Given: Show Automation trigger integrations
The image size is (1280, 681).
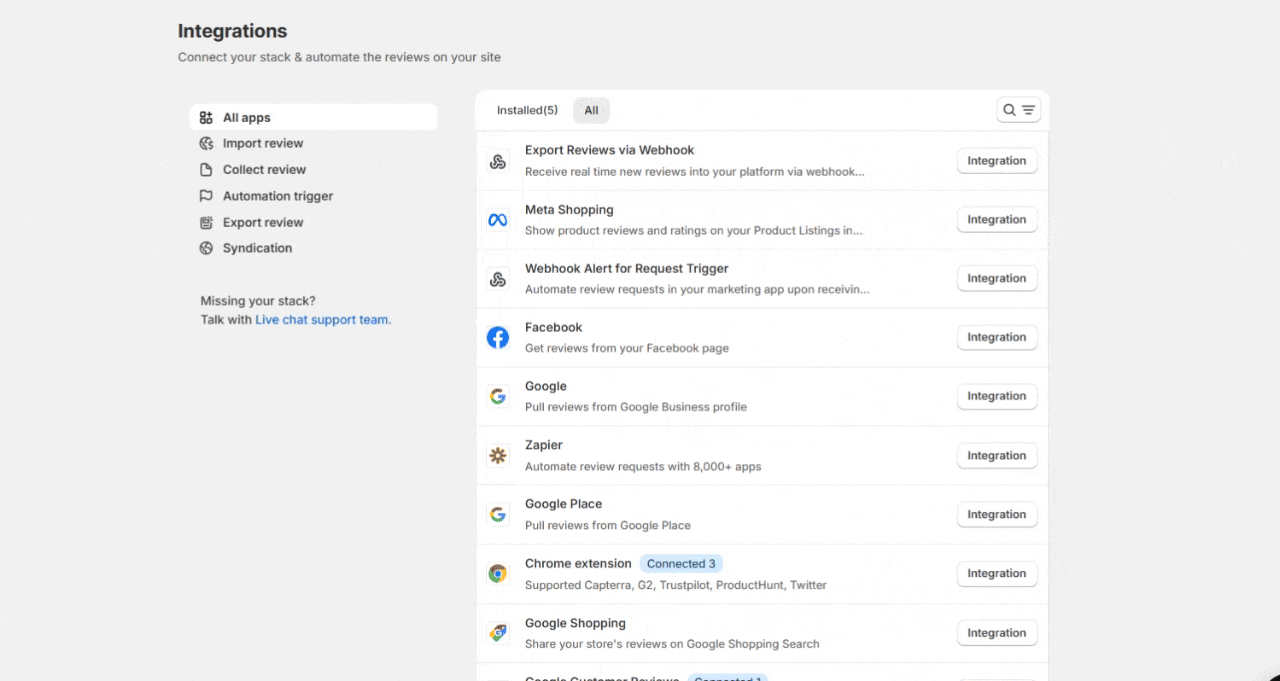Looking at the screenshot, I should tap(277, 197).
